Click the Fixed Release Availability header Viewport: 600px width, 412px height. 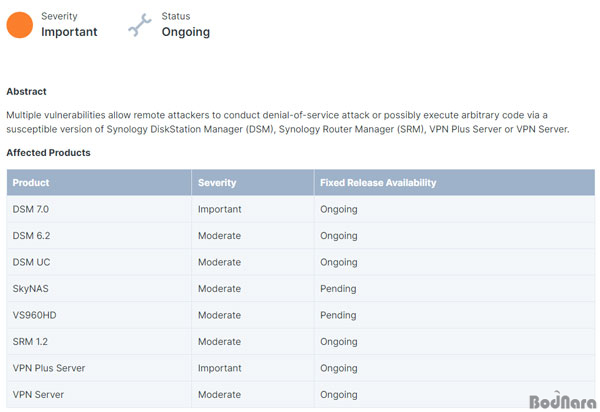coord(378,183)
